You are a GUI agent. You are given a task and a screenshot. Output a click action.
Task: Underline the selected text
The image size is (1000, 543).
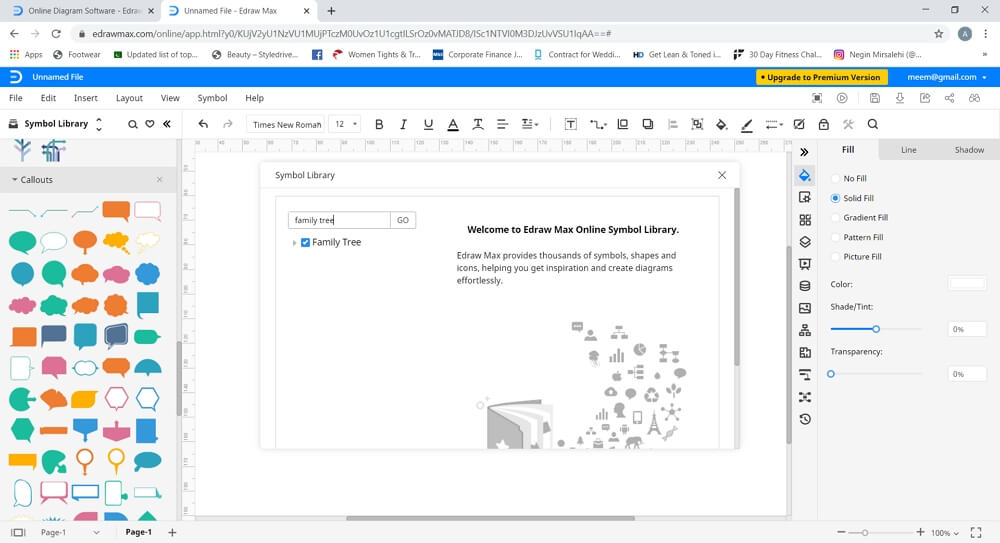(x=428, y=124)
